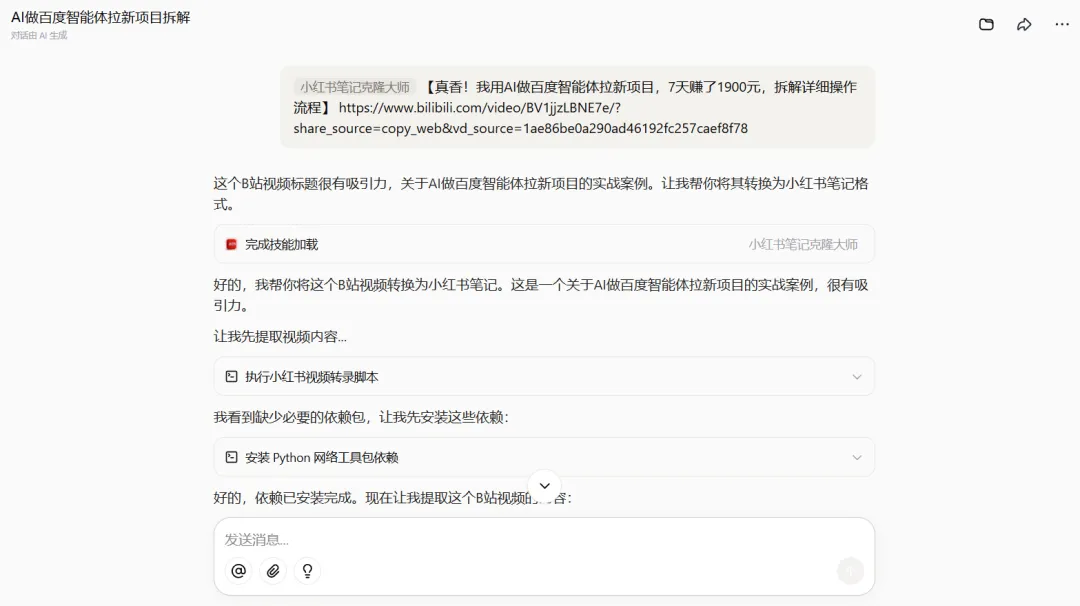Click the round scroll-to-bottom arrow button
1080x606 pixels.
(544, 485)
